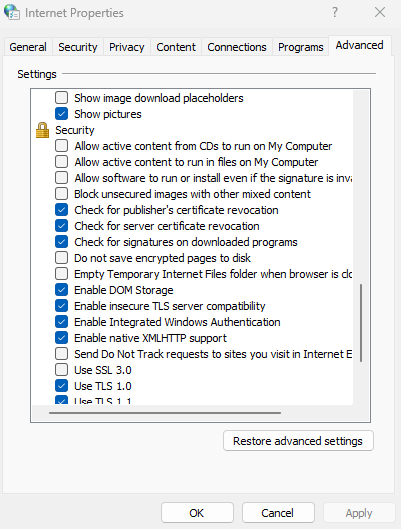Enable Use SSL 3.0 checkbox
Screen dimensions: 401x529
[x=61, y=370]
